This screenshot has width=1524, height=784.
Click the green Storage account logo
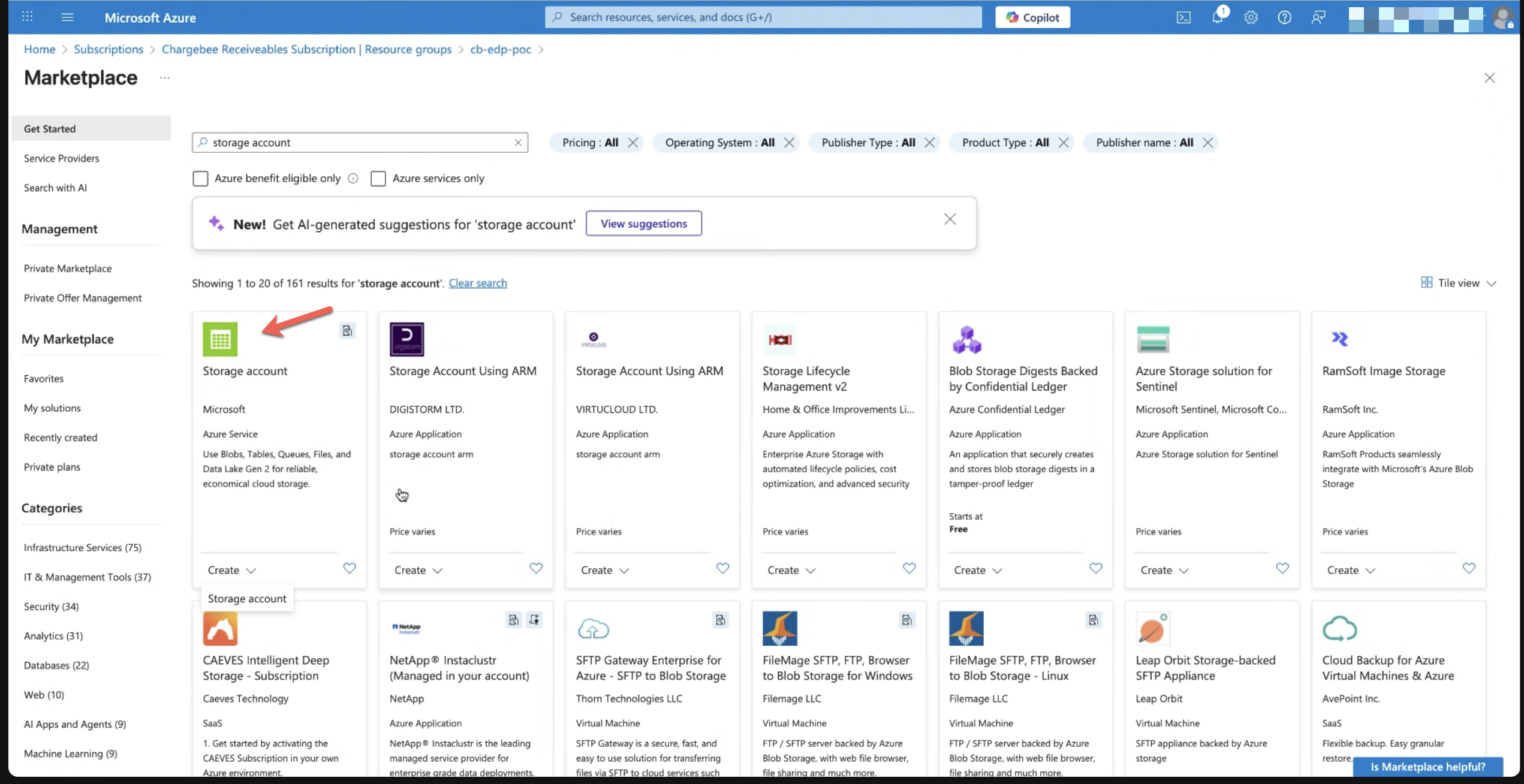pos(220,339)
